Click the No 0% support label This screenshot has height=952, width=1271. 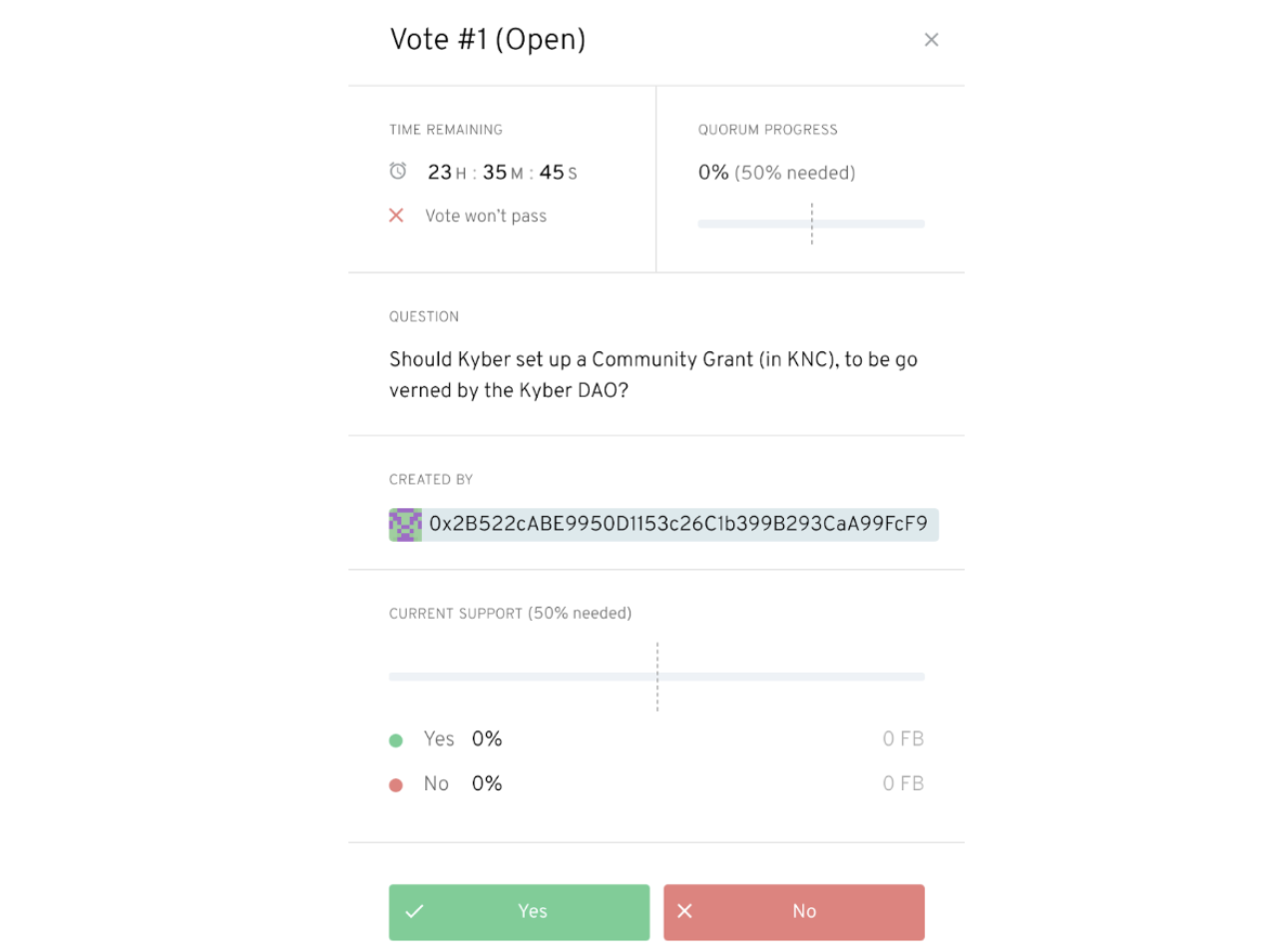[x=462, y=784]
